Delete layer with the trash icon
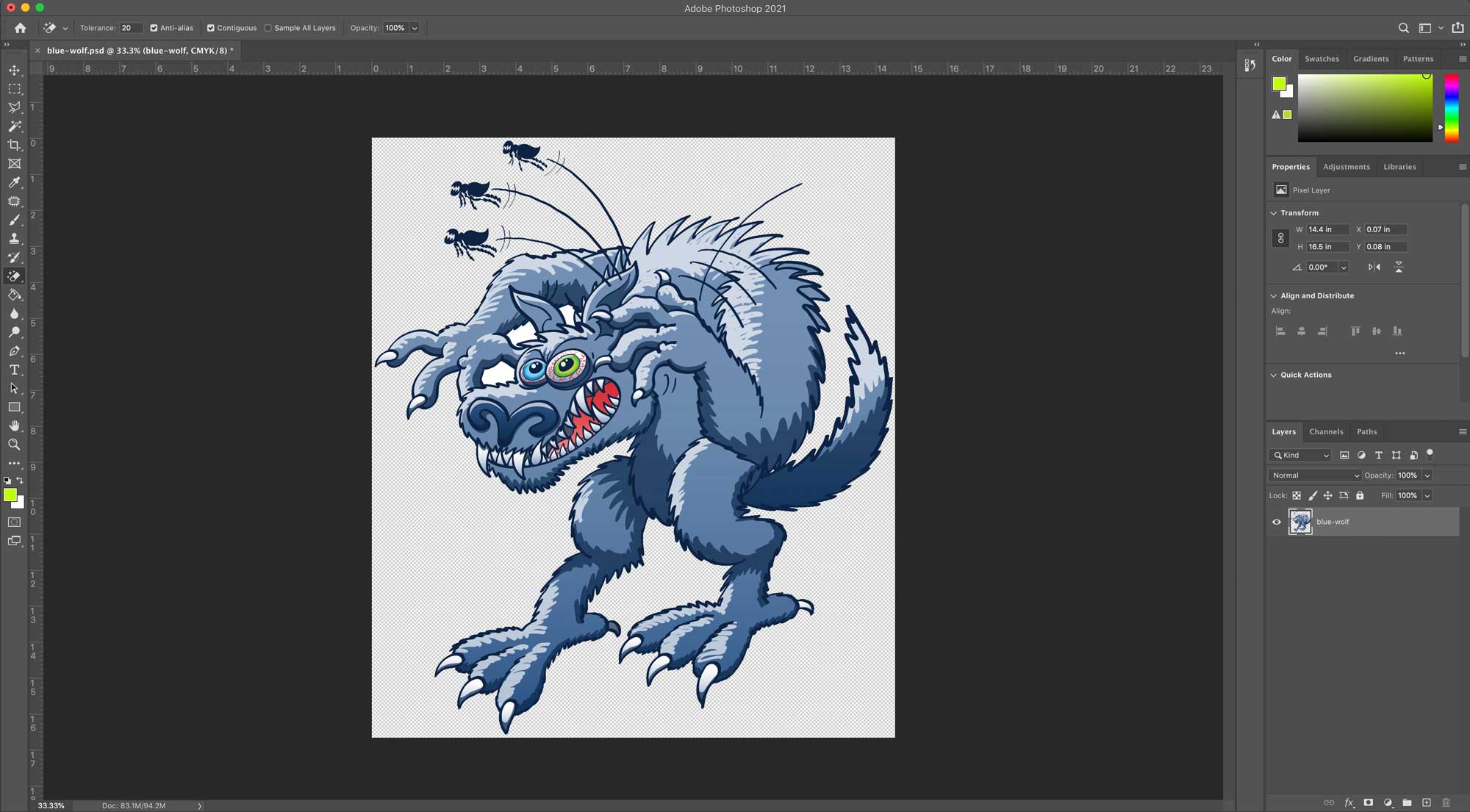Image resolution: width=1470 pixels, height=812 pixels. click(1446, 802)
